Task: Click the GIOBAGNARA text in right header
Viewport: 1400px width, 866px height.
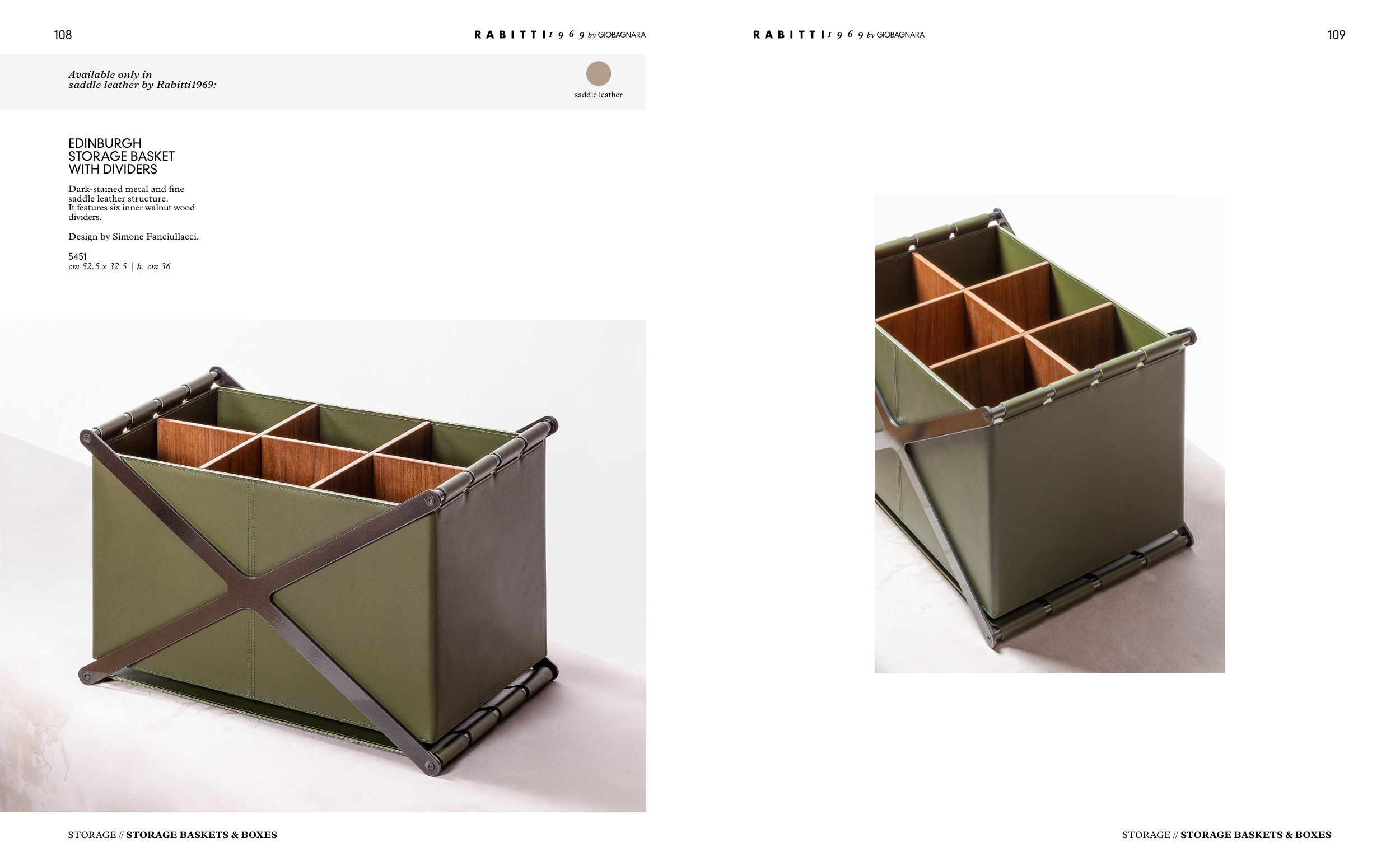Action: tap(900, 35)
